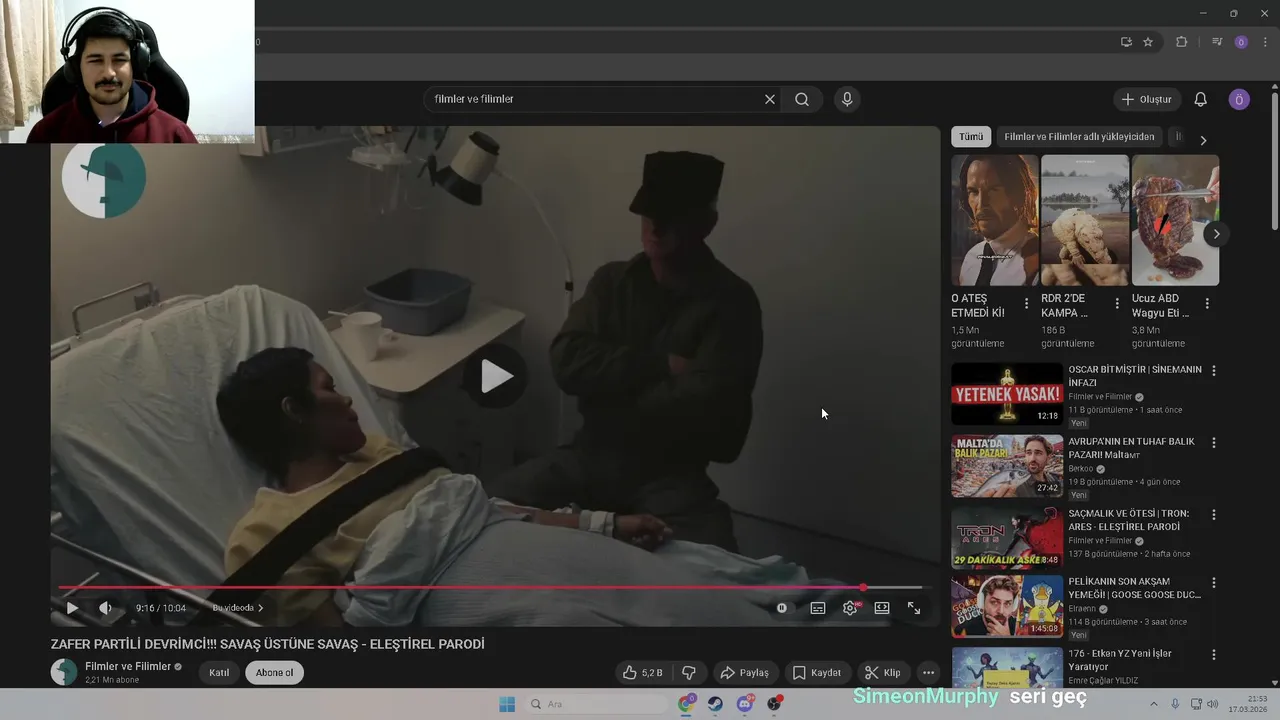Open options for 'SAÇMALIK VE ÖTESİ' video

(x=1214, y=514)
